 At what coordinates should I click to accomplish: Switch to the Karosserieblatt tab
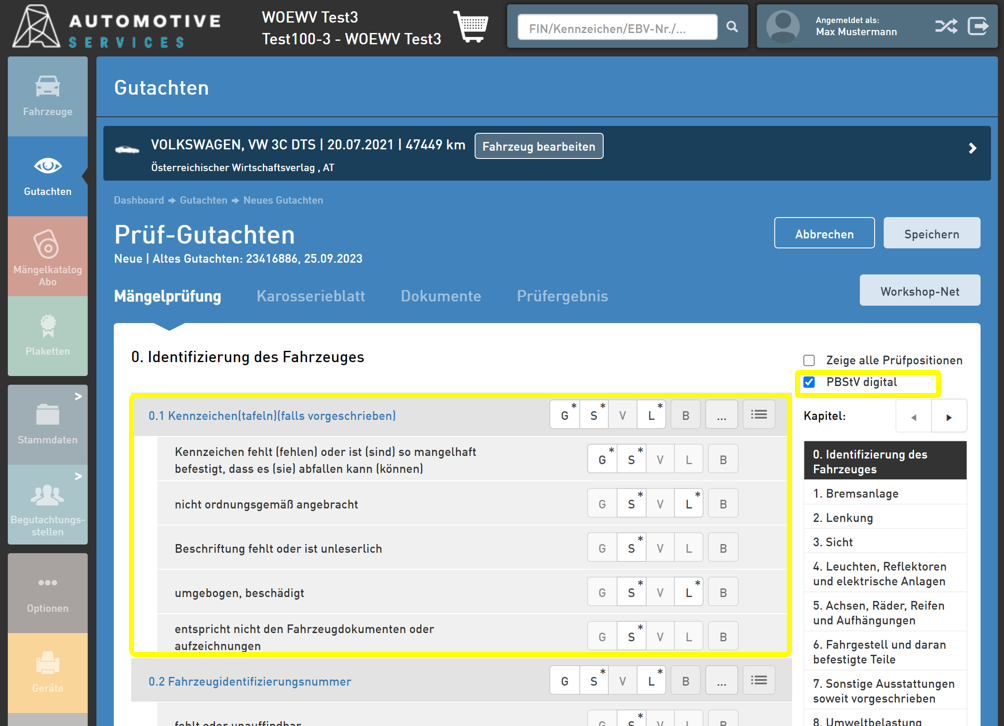[310, 296]
